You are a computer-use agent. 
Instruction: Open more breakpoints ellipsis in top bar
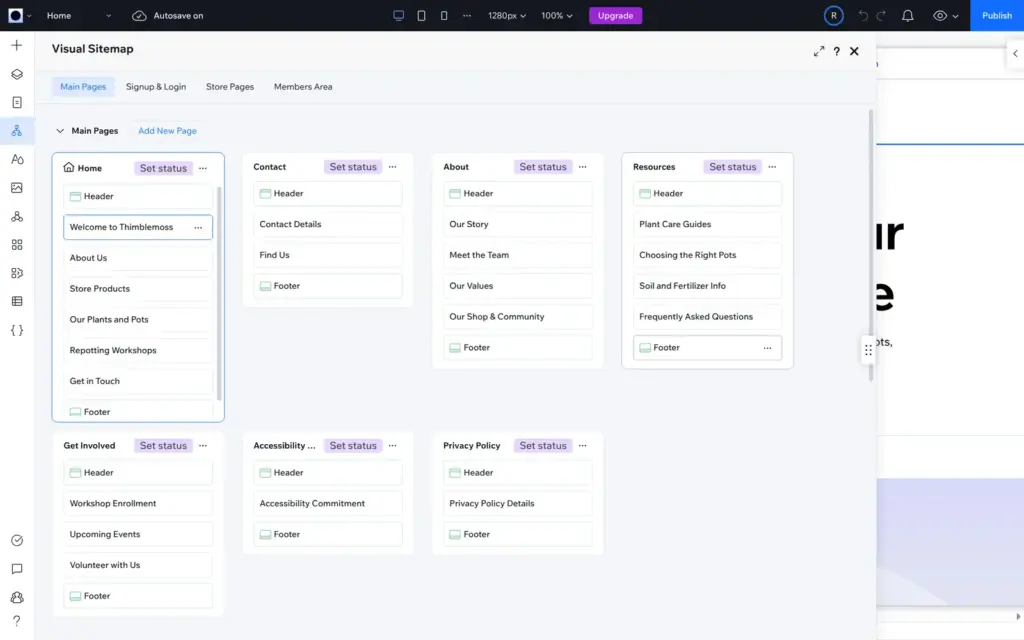[x=467, y=16]
